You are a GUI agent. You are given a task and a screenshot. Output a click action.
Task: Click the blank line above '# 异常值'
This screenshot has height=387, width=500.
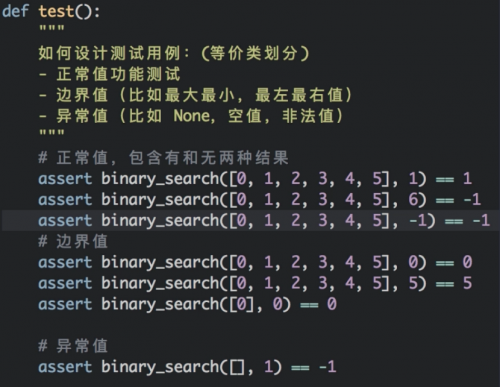[x=250, y=325]
